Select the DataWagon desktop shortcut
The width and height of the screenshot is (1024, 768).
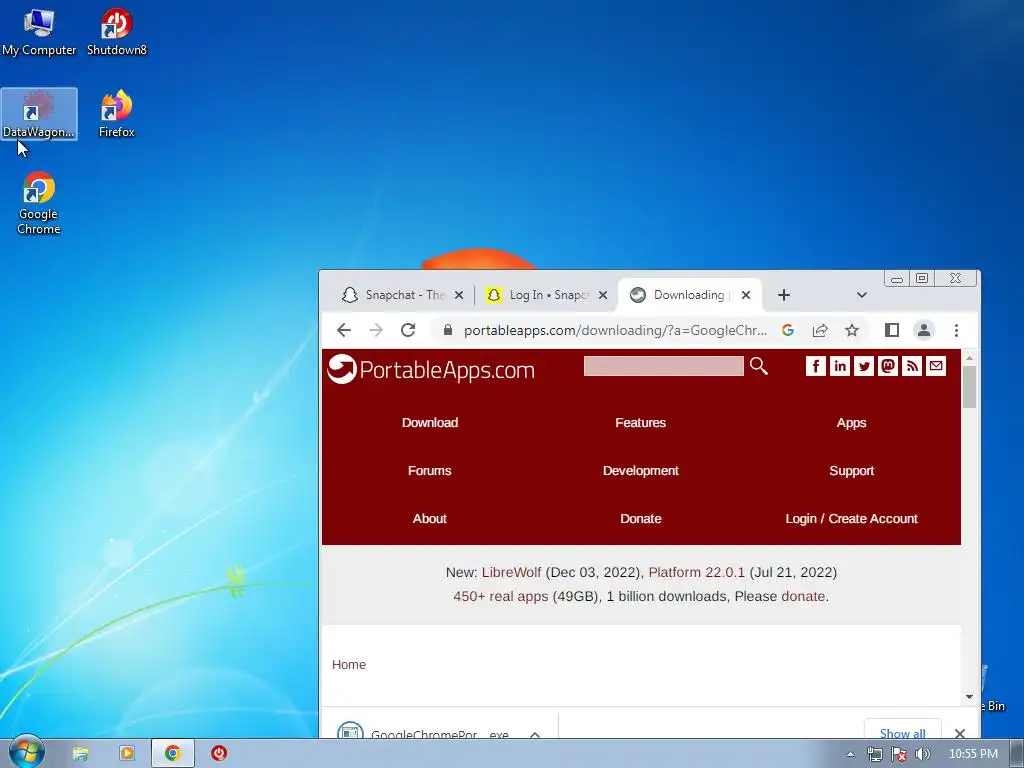tap(39, 114)
